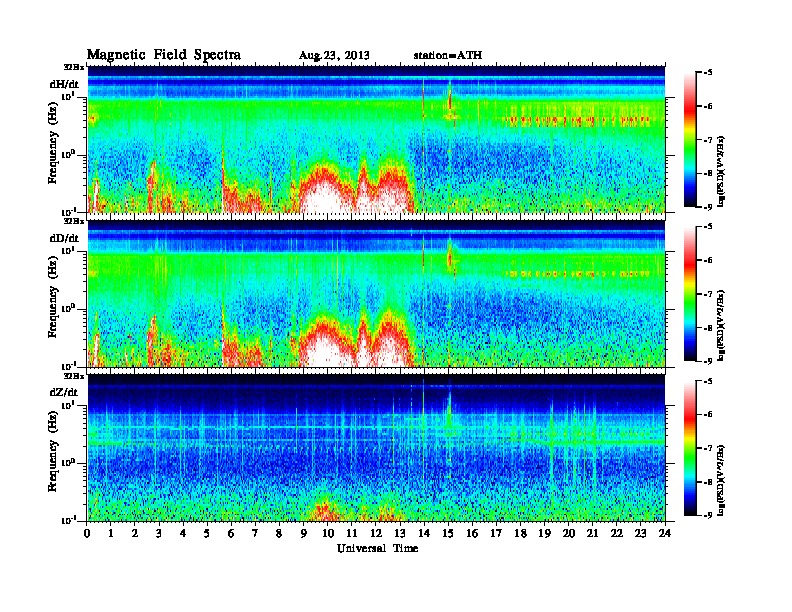The height and width of the screenshot is (612, 792).
Task: Click the 32Hz tick label of dZ/dt panel
Action: pyautogui.click(x=74, y=376)
